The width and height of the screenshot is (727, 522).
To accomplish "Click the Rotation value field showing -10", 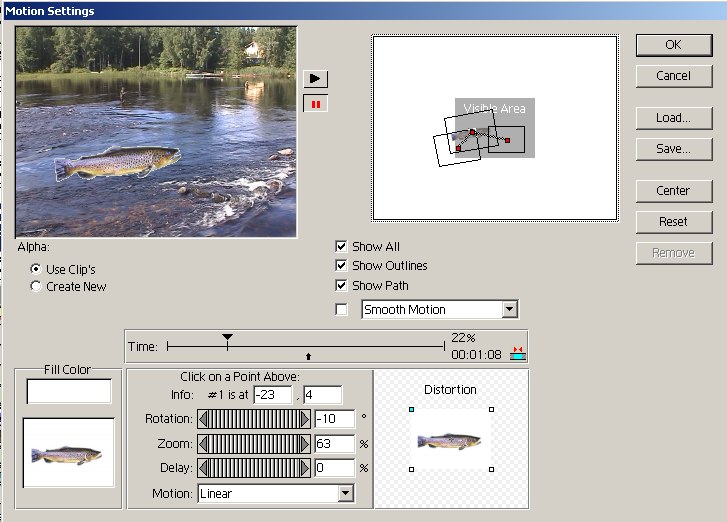I will coord(335,419).
